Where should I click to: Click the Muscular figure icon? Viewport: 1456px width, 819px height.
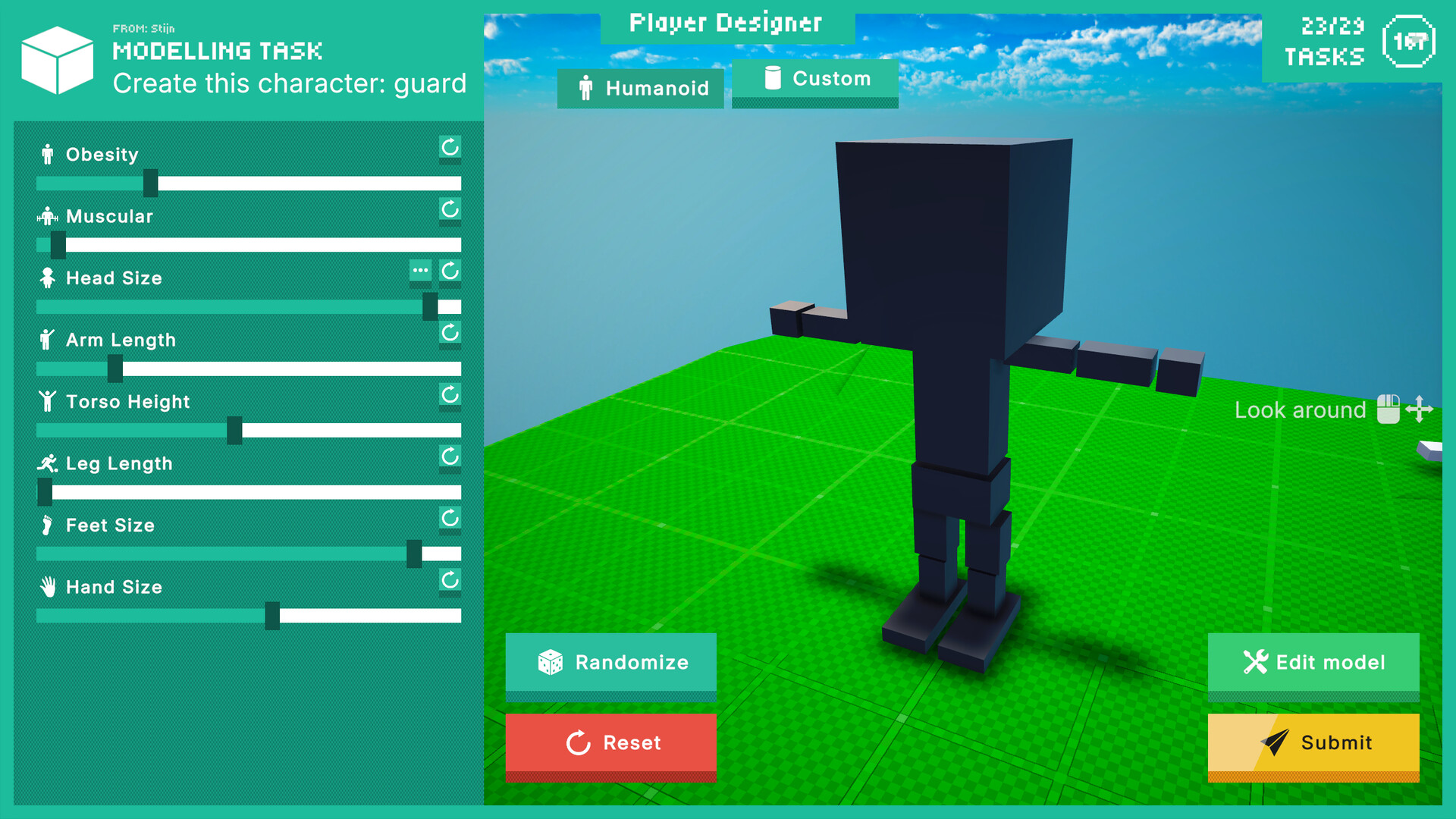click(48, 216)
